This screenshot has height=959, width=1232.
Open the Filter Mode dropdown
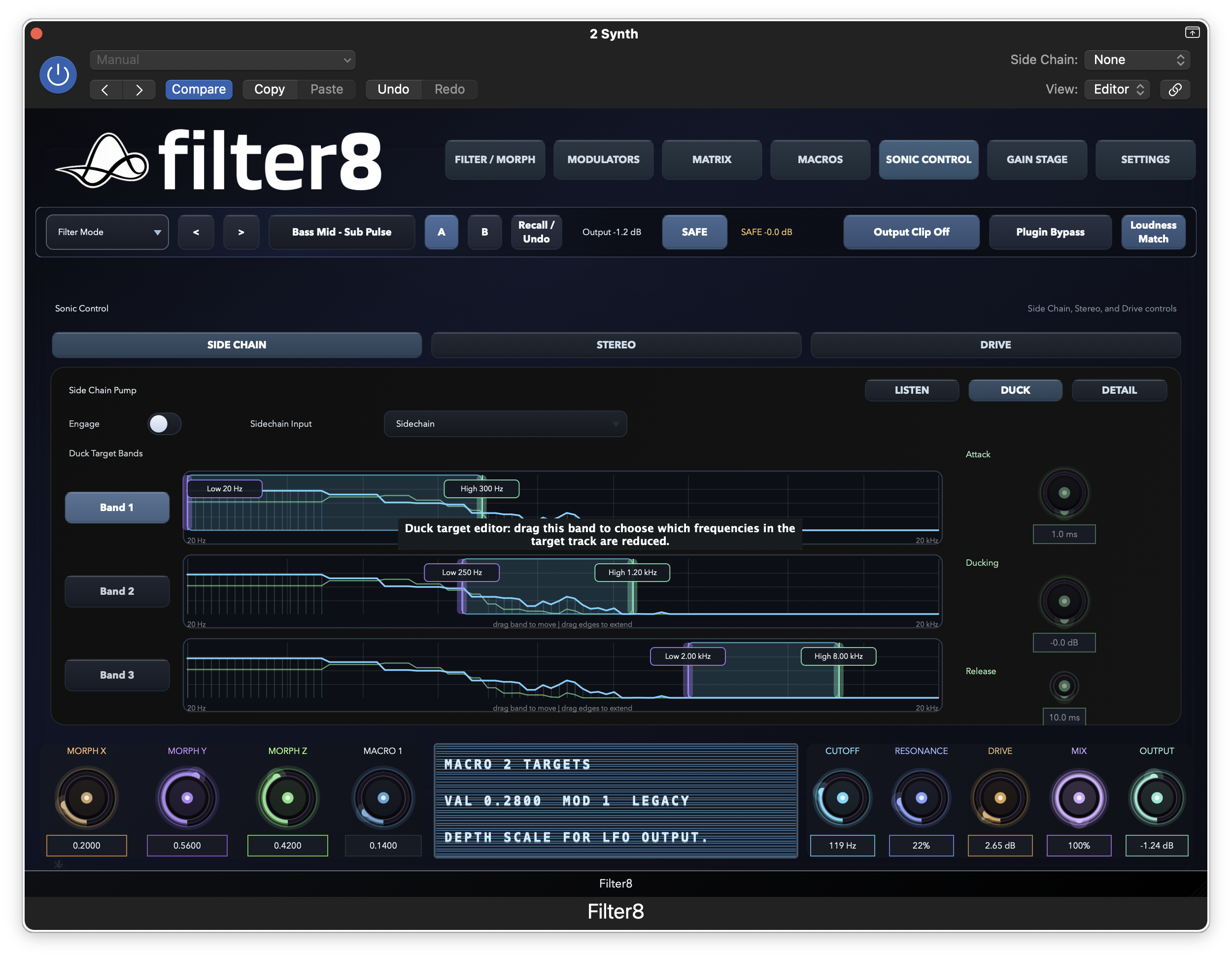(107, 232)
